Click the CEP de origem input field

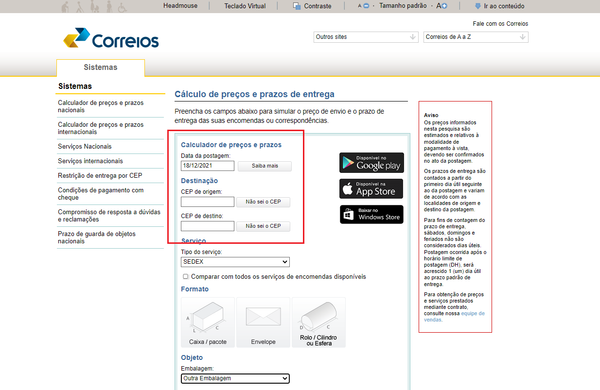click(208, 202)
